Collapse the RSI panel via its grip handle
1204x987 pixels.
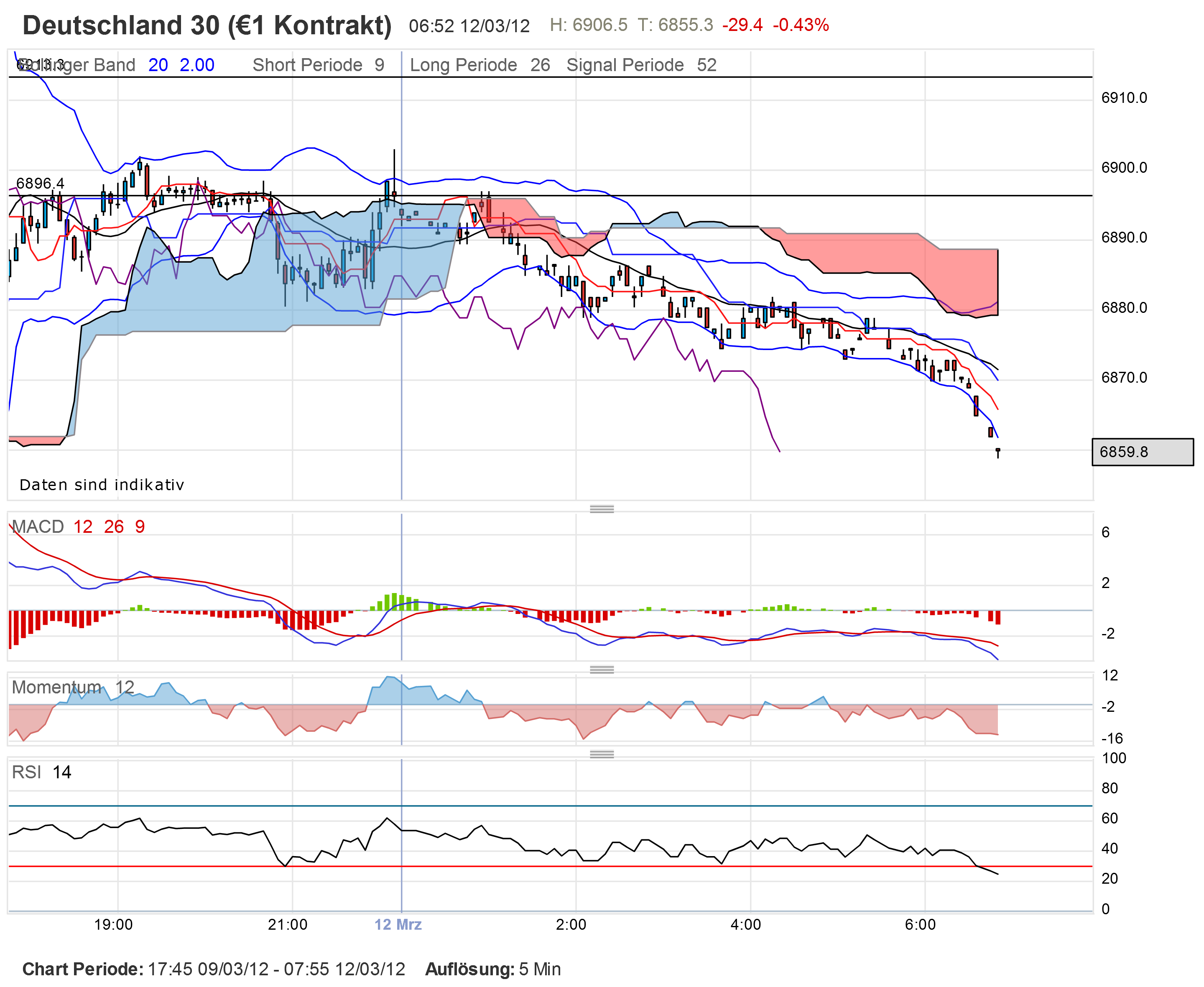click(x=603, y=754)
